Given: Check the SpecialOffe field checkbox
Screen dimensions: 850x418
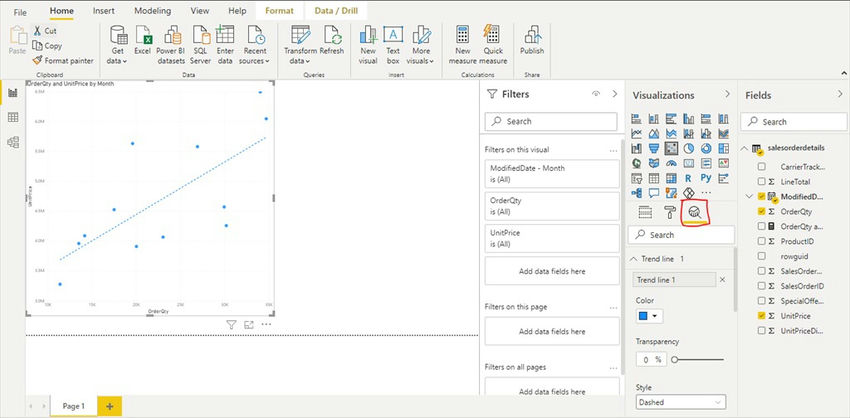Looking at the screenshot, I should pyautogui.click(x=762, y=301).
